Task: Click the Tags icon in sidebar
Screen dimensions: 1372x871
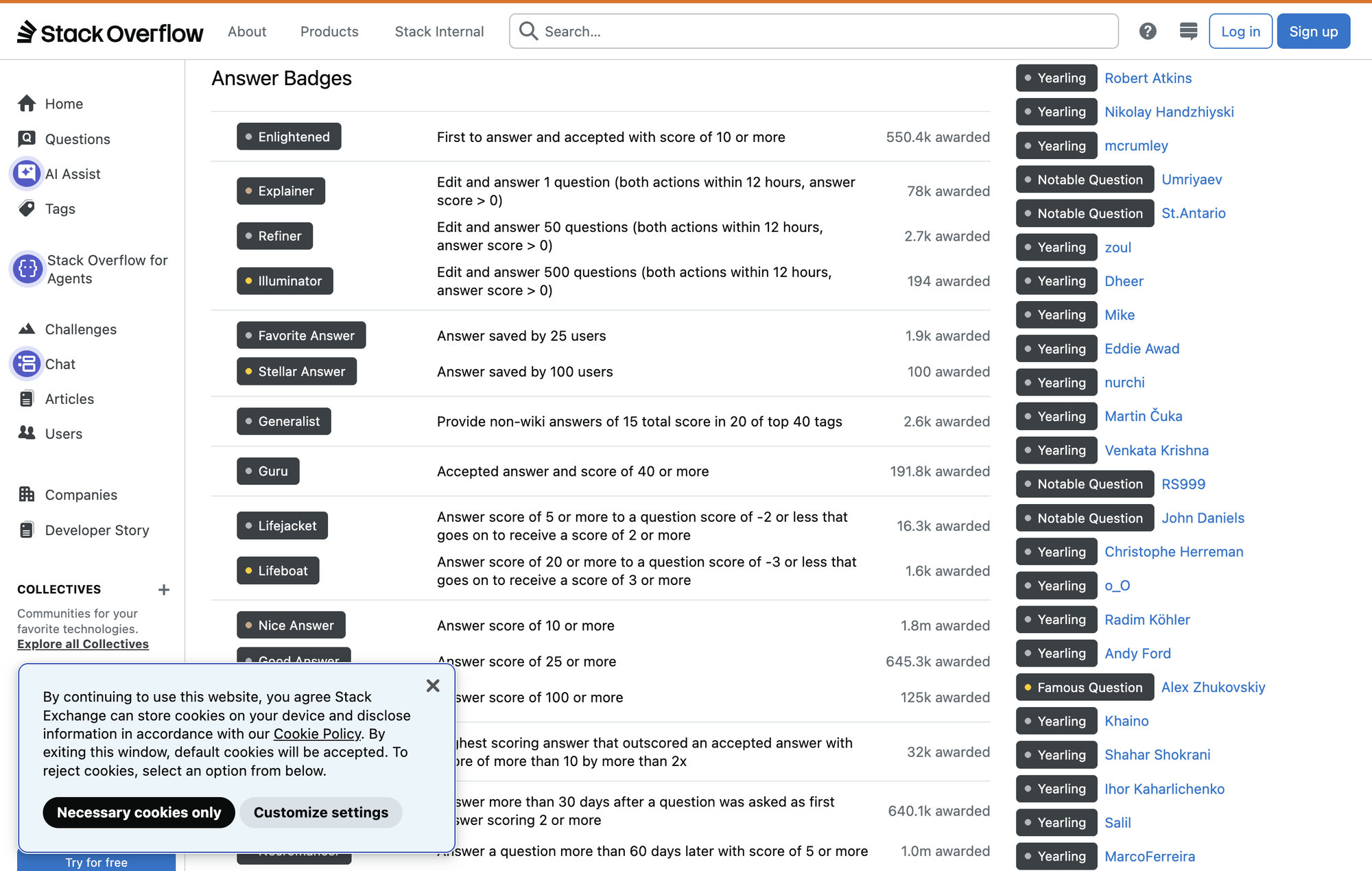Action: pyautogui.click(x=27, y=208)
